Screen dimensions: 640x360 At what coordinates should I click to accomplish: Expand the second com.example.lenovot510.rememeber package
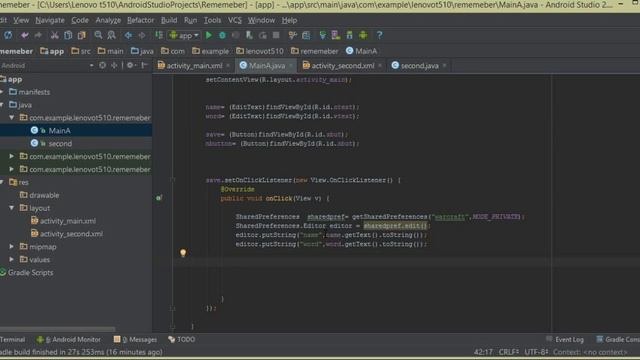pyautogui.click(x=11, y=156)
